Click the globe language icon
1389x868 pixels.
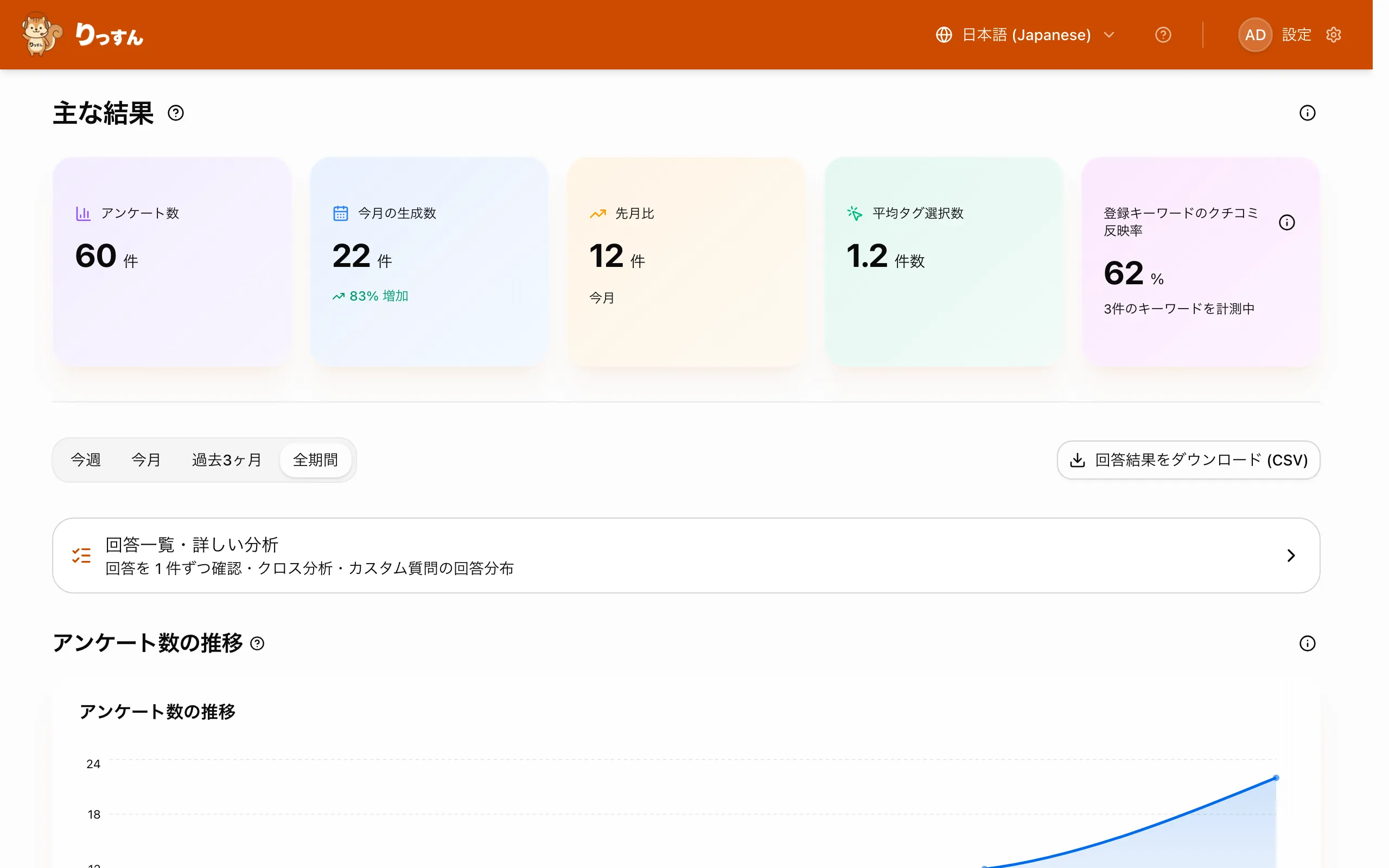pos(944,35)
